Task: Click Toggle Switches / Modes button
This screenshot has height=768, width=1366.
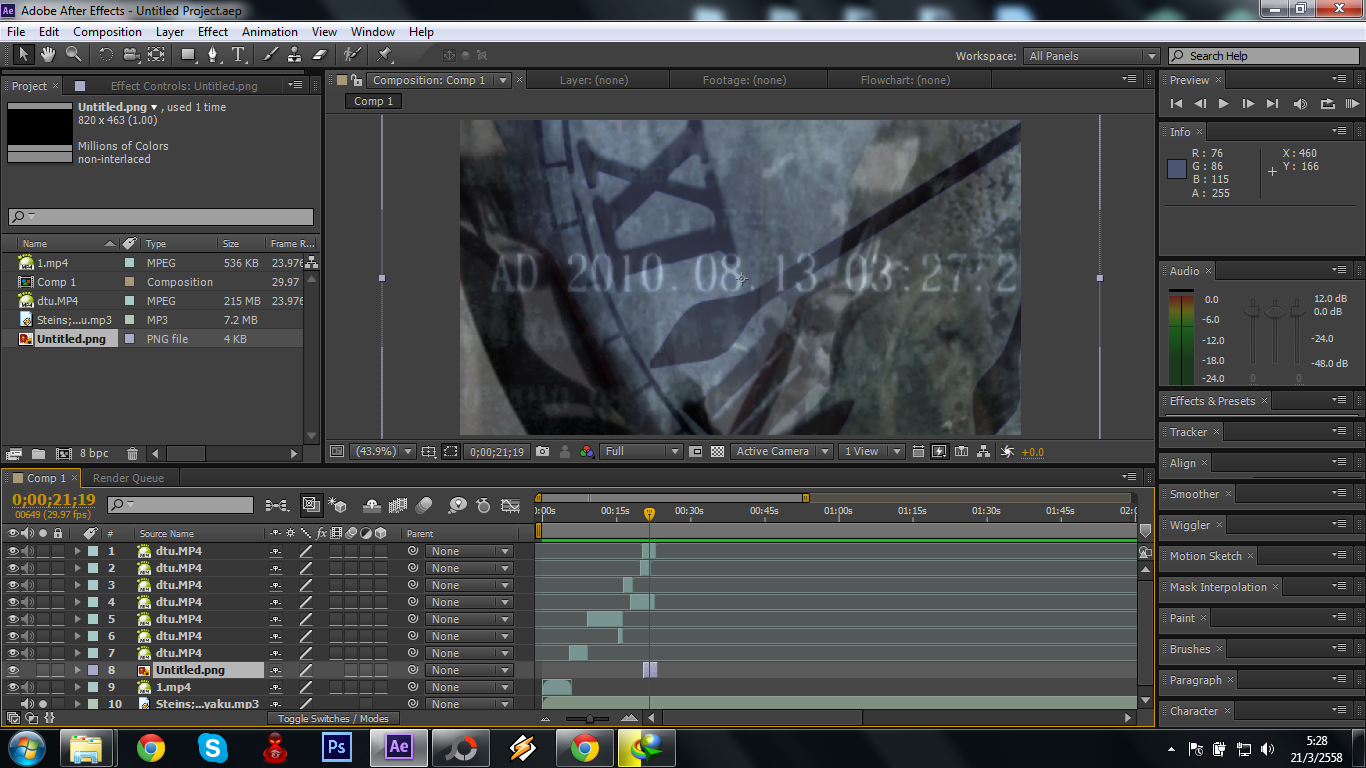Action: 333,718
